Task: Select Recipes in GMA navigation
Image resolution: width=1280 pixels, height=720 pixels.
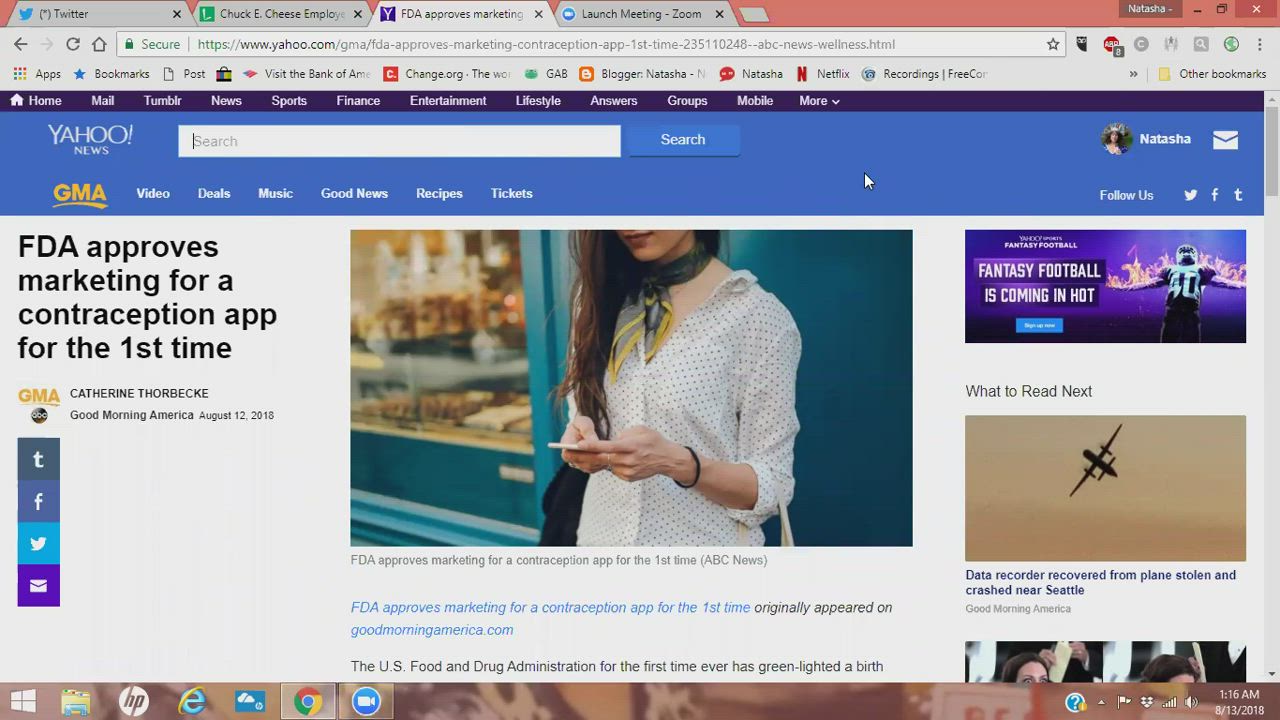Action: (x=439, y=194)
